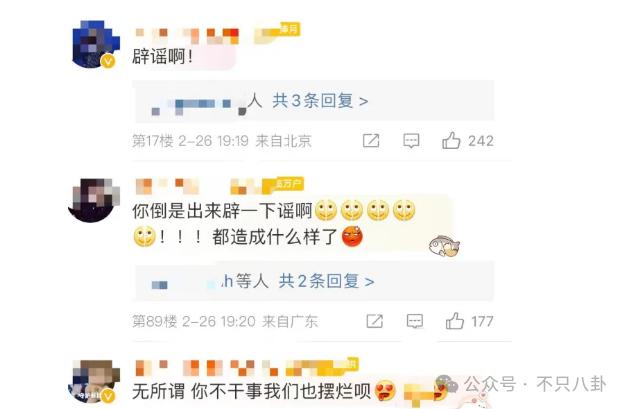The width and height of the screenshot is (627, 409).
Task: Like the 辟谣啊 comment with 242 likes
Action: pos(451,140)
